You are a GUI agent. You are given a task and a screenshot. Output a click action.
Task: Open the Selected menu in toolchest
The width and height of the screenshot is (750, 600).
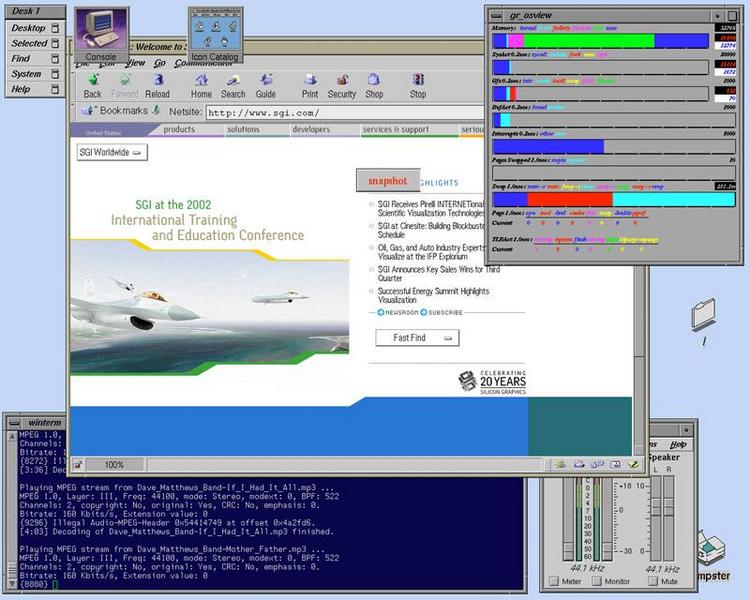pyautogui.click(x=29, y=43)
